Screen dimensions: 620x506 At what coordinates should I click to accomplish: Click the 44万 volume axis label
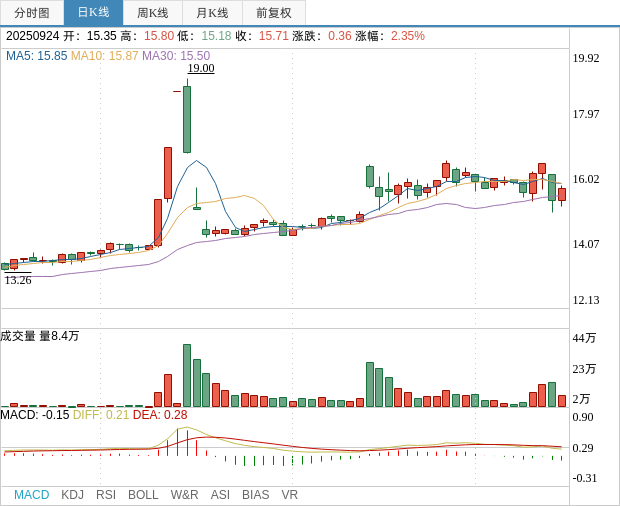click(x=584, y=338)
